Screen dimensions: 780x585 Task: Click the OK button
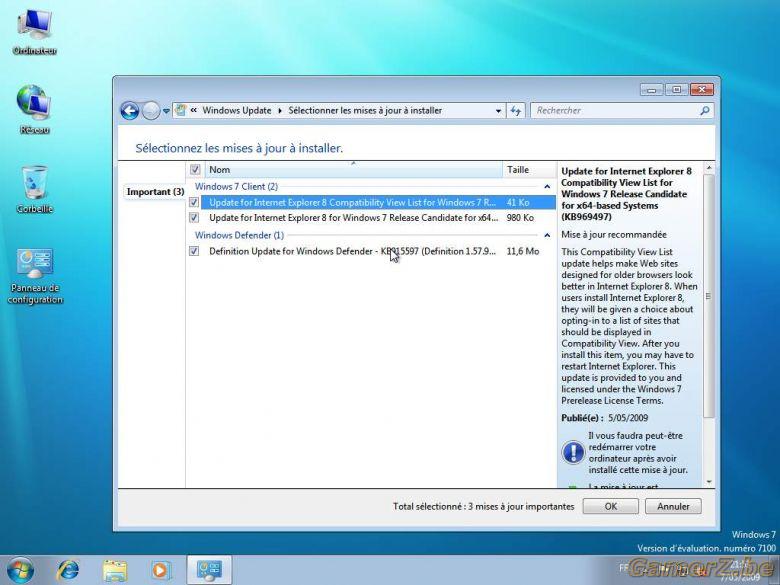click(610, 506)
